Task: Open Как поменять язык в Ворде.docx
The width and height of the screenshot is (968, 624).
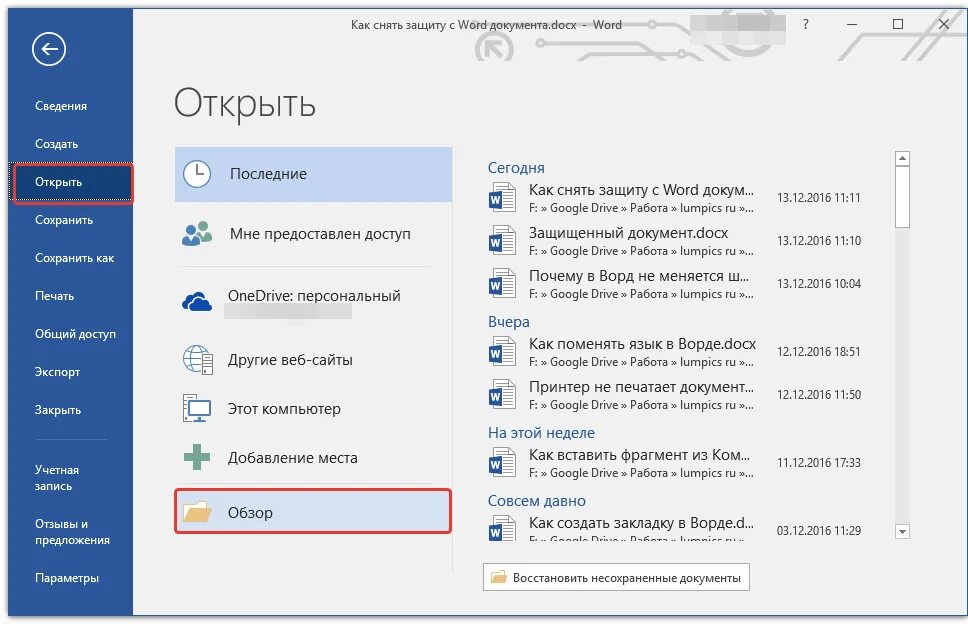Action: (642, 344)
